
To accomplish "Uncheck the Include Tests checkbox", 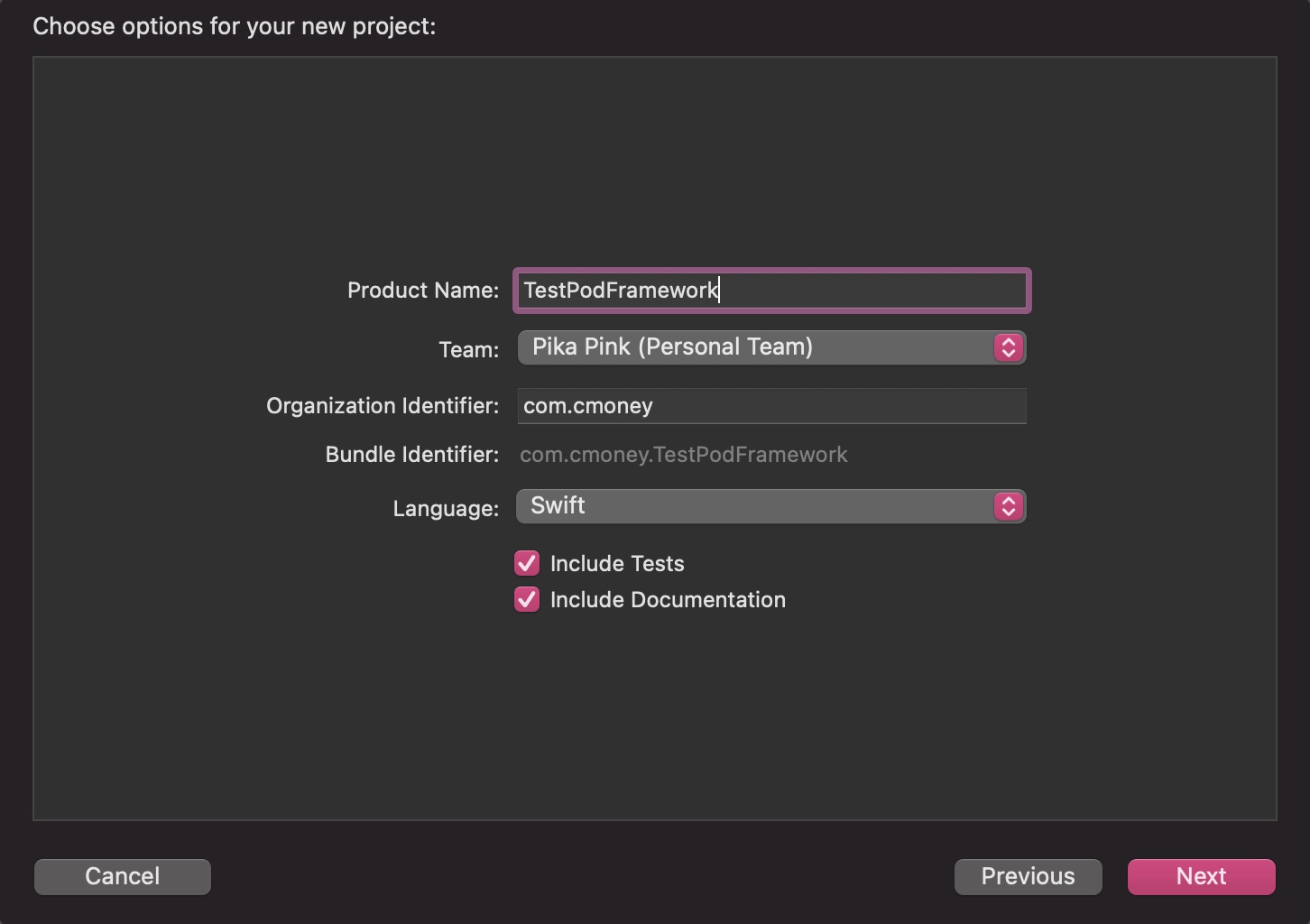I will tap(527, 564).
